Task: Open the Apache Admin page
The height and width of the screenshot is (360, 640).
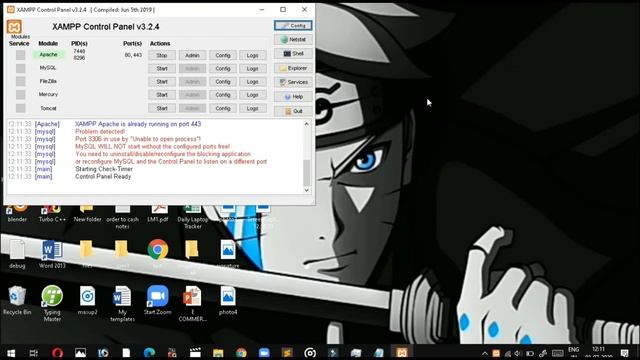Action: (x=192, y=55)
